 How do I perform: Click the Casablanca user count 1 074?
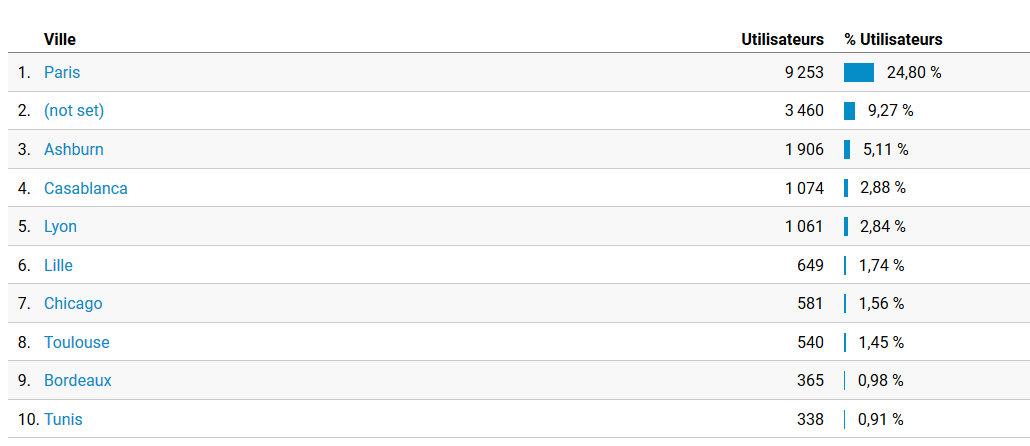click(x=804, y=188)
